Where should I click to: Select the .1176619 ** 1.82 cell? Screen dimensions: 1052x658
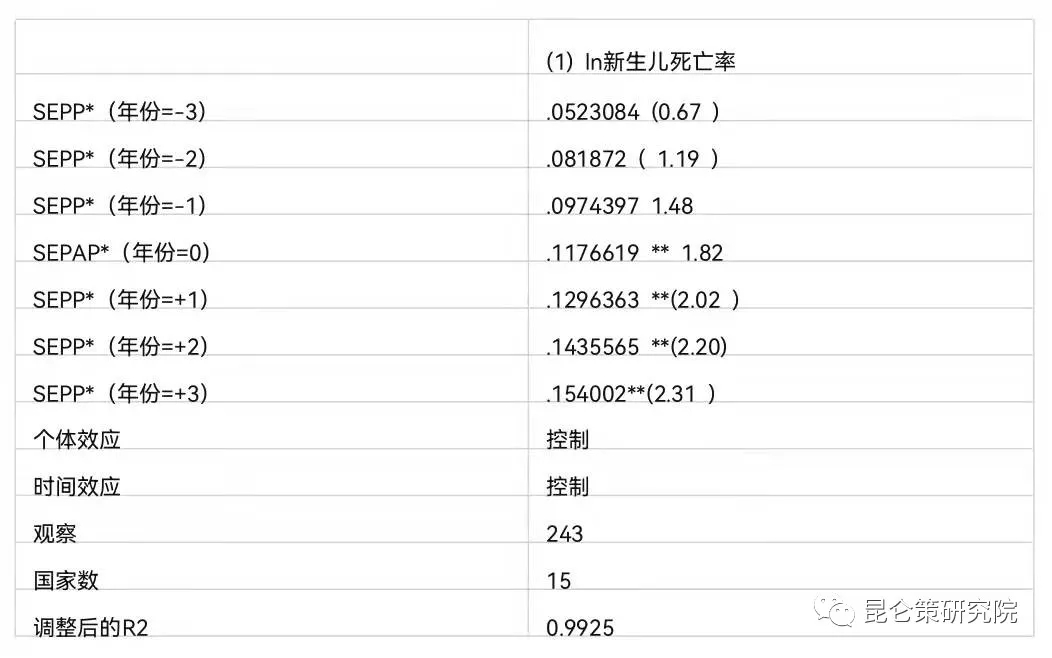coord(633,253)
